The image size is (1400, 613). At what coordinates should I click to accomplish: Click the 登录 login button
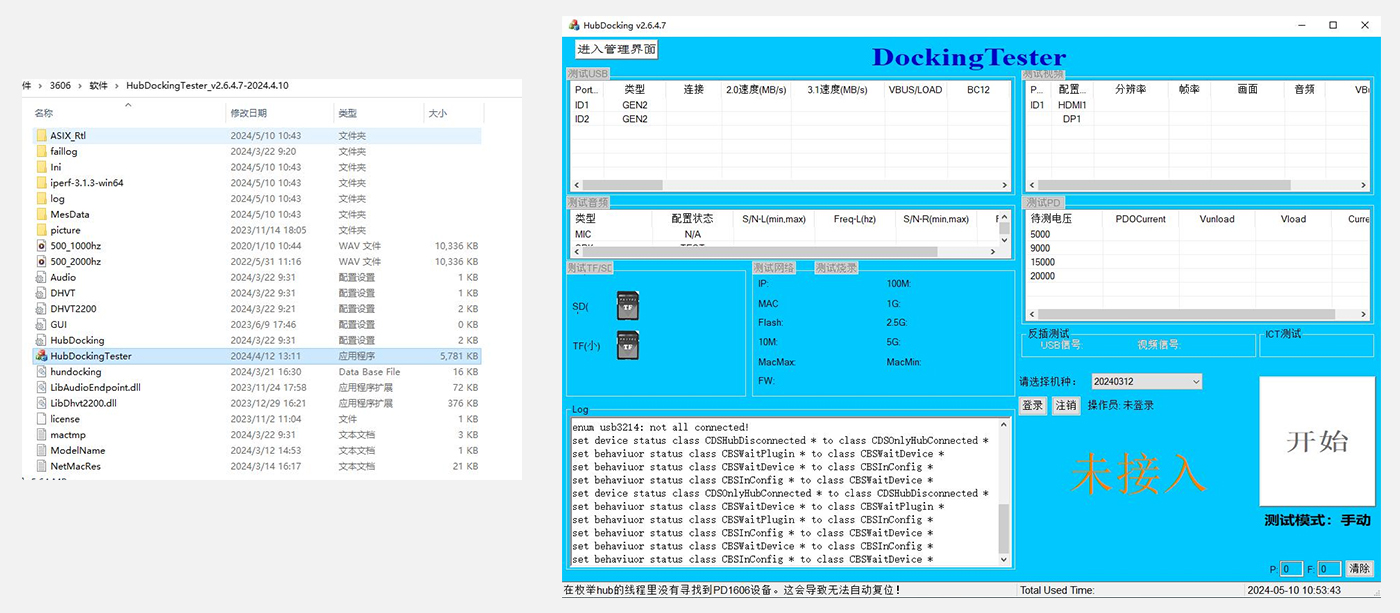pyautogui.click(x=1032, y=405)
